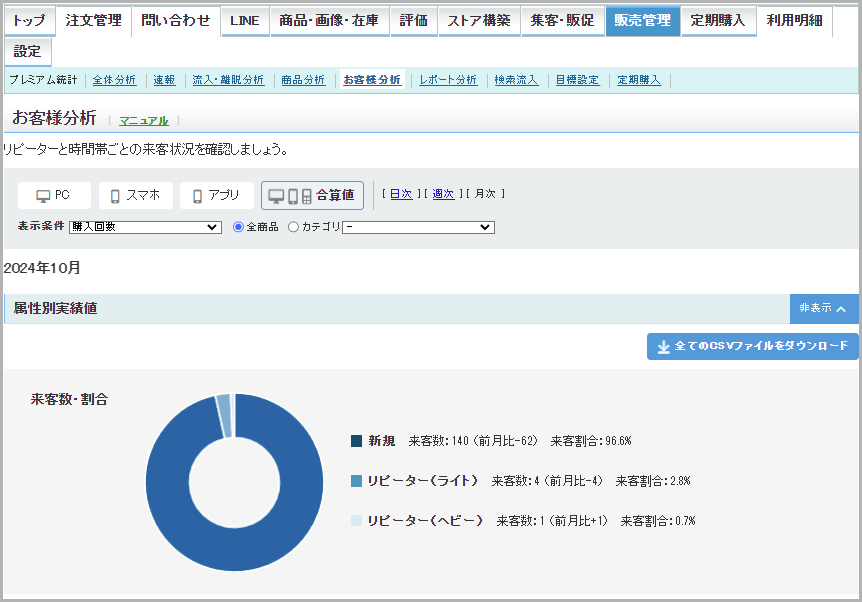Click the smartphone icon beside スマホ
Image resolution: width=862 pixels, height=602 pixels.
coord(115,196)
